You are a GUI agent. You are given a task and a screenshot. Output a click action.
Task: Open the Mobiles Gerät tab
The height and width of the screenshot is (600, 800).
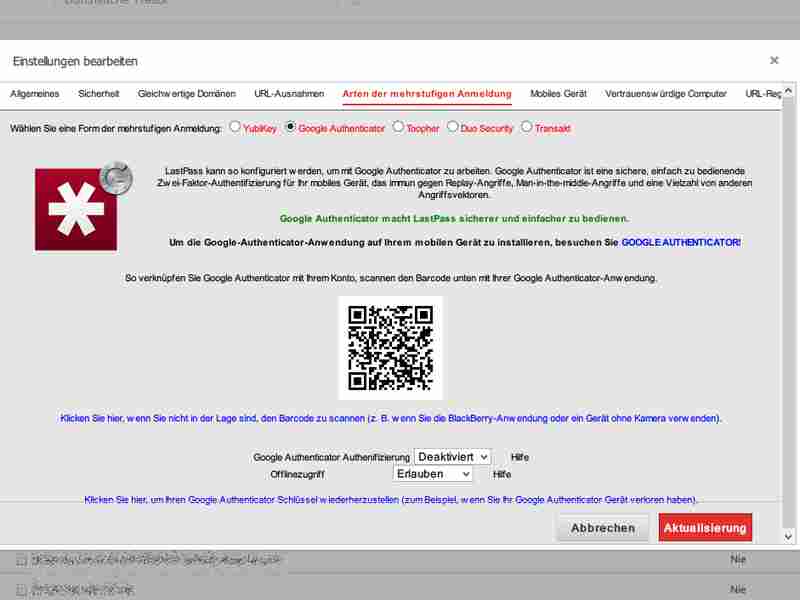pos(558,94)
